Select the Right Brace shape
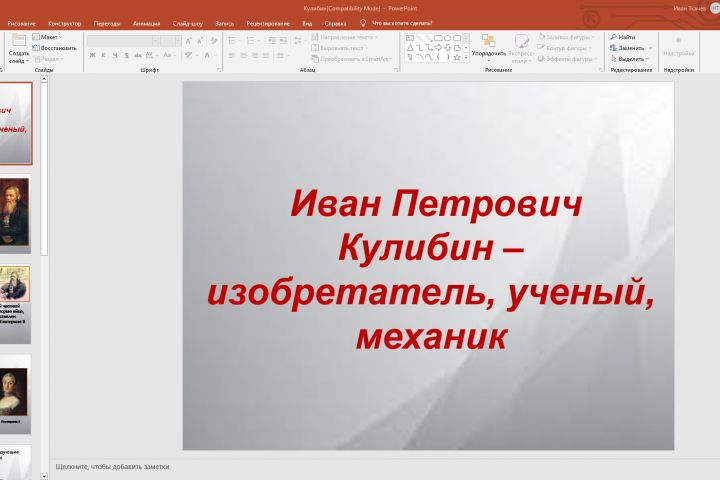The width and height of the screenshot is (720, 480). tap(447, 57)
